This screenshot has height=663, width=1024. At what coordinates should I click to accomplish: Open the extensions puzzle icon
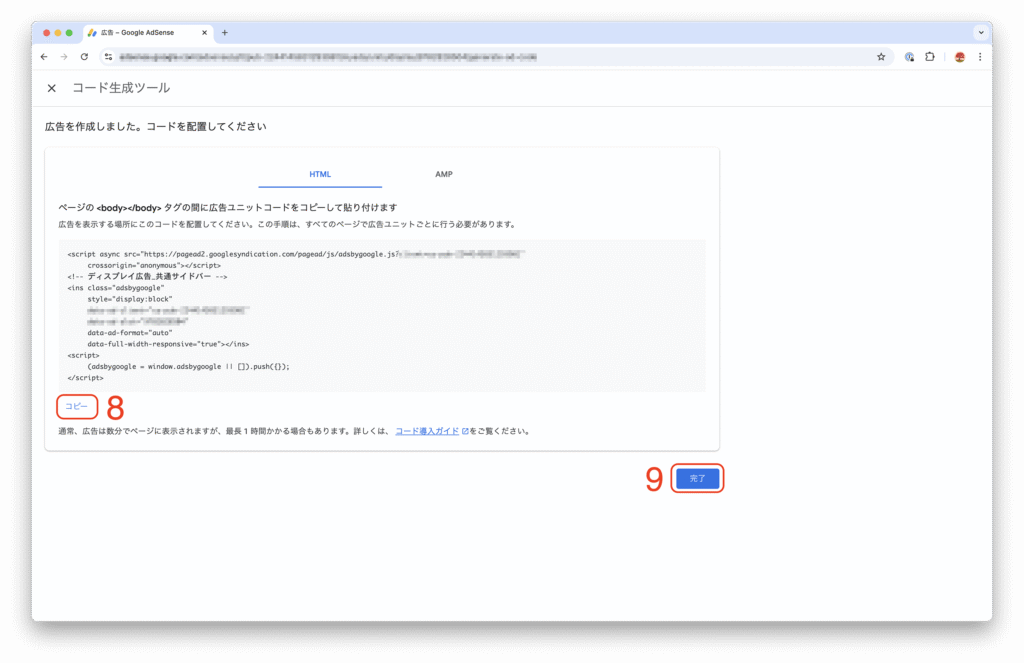[x=930, y=57]
